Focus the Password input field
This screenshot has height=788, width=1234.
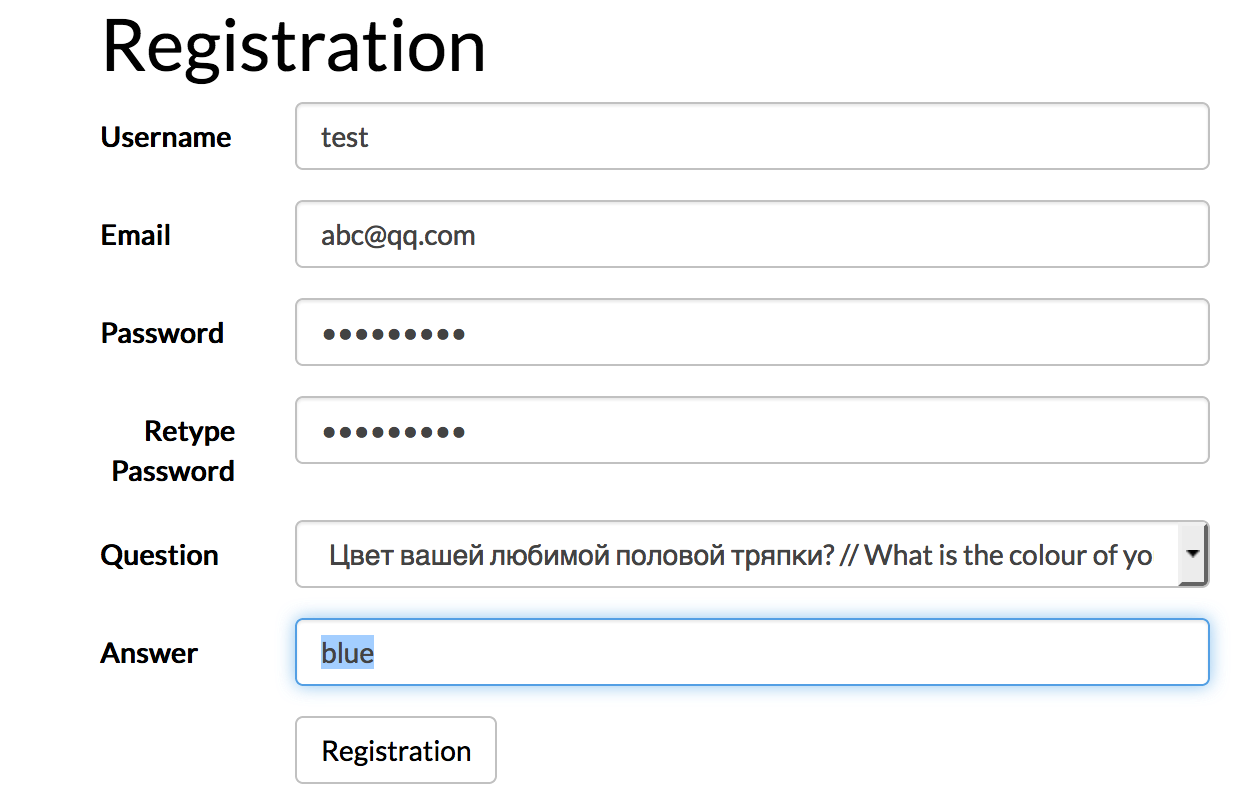point(752,332)
